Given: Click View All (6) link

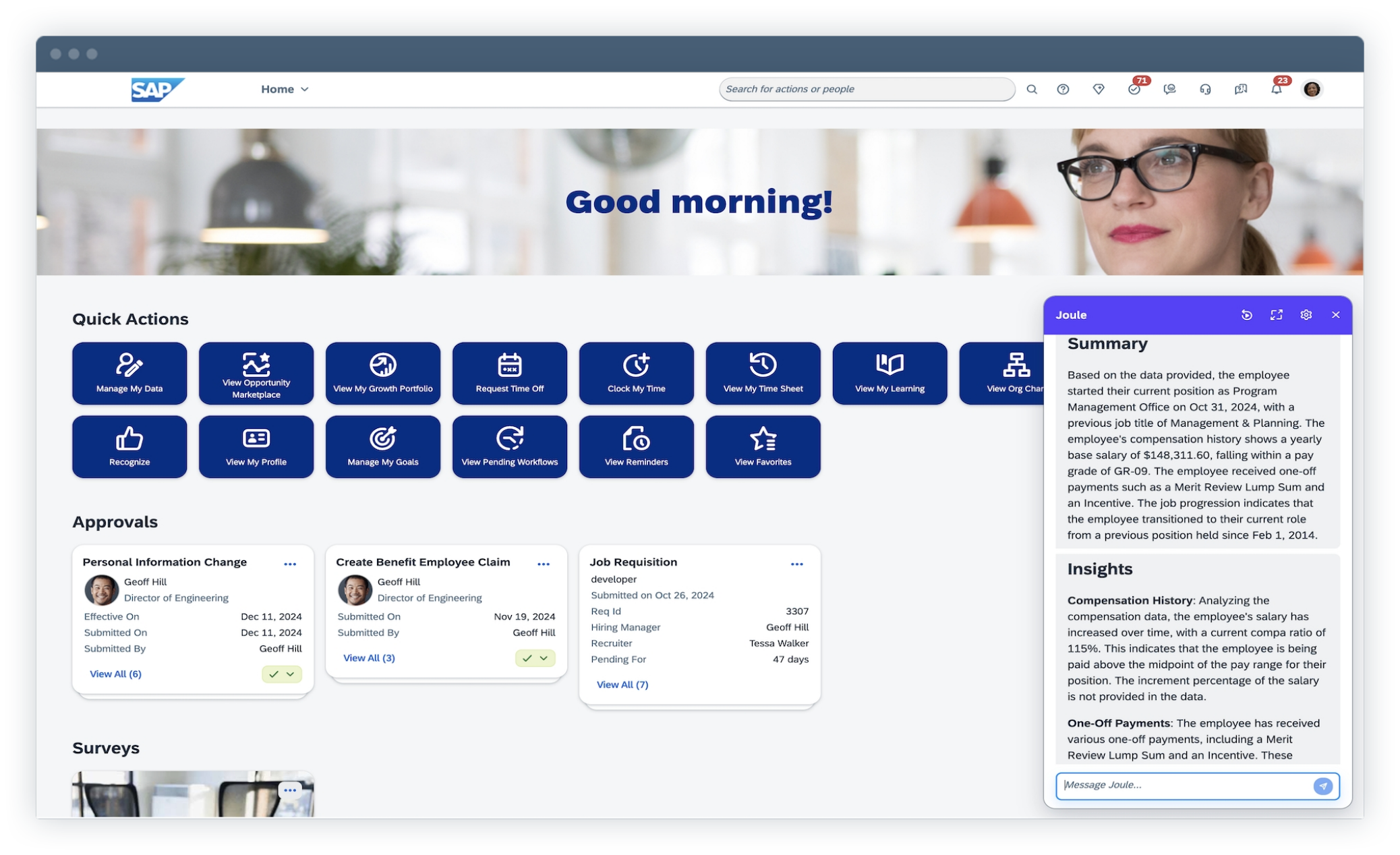Looking at the screenshot, I should tap(115, 674).
